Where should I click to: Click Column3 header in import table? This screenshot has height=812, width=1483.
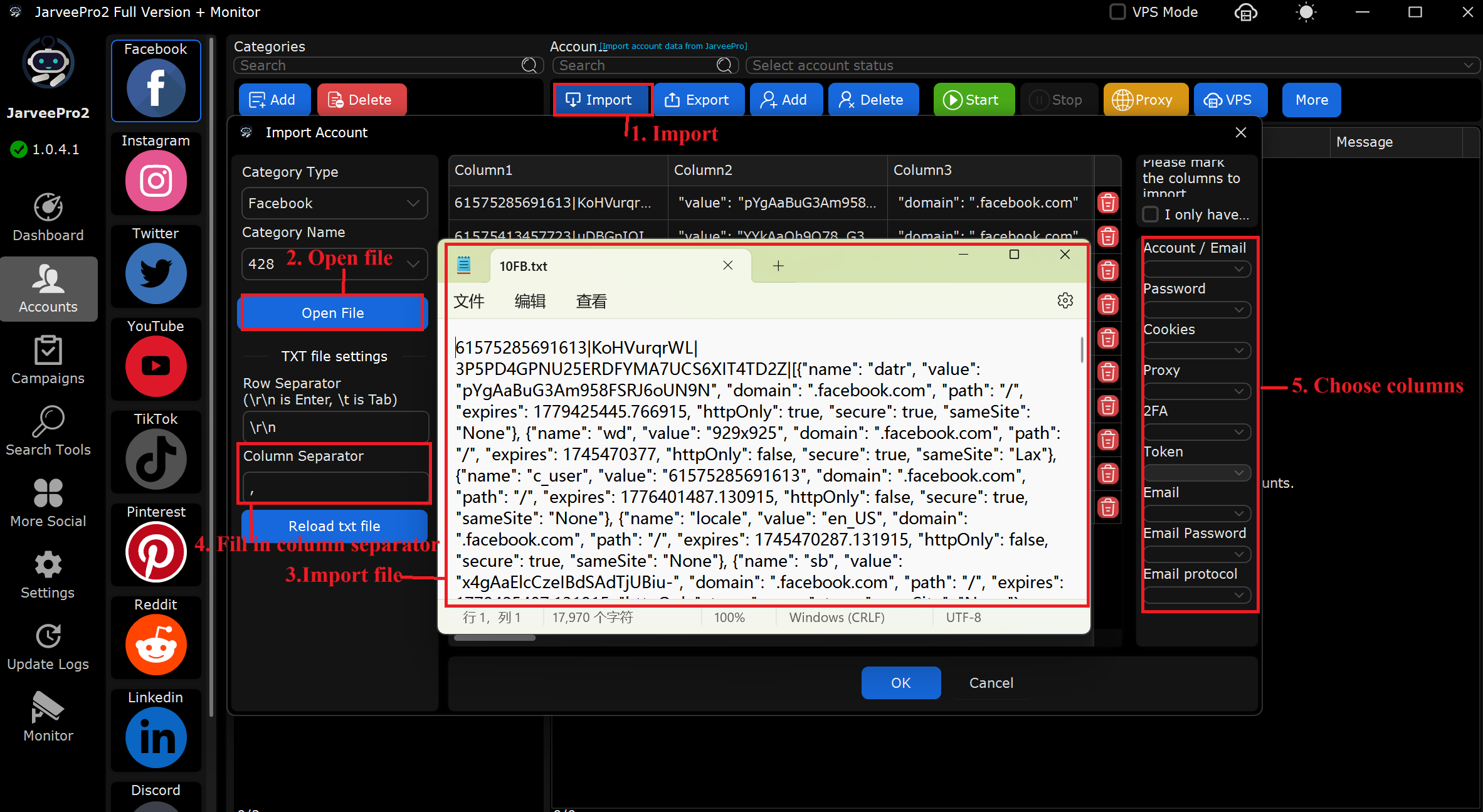991,170
